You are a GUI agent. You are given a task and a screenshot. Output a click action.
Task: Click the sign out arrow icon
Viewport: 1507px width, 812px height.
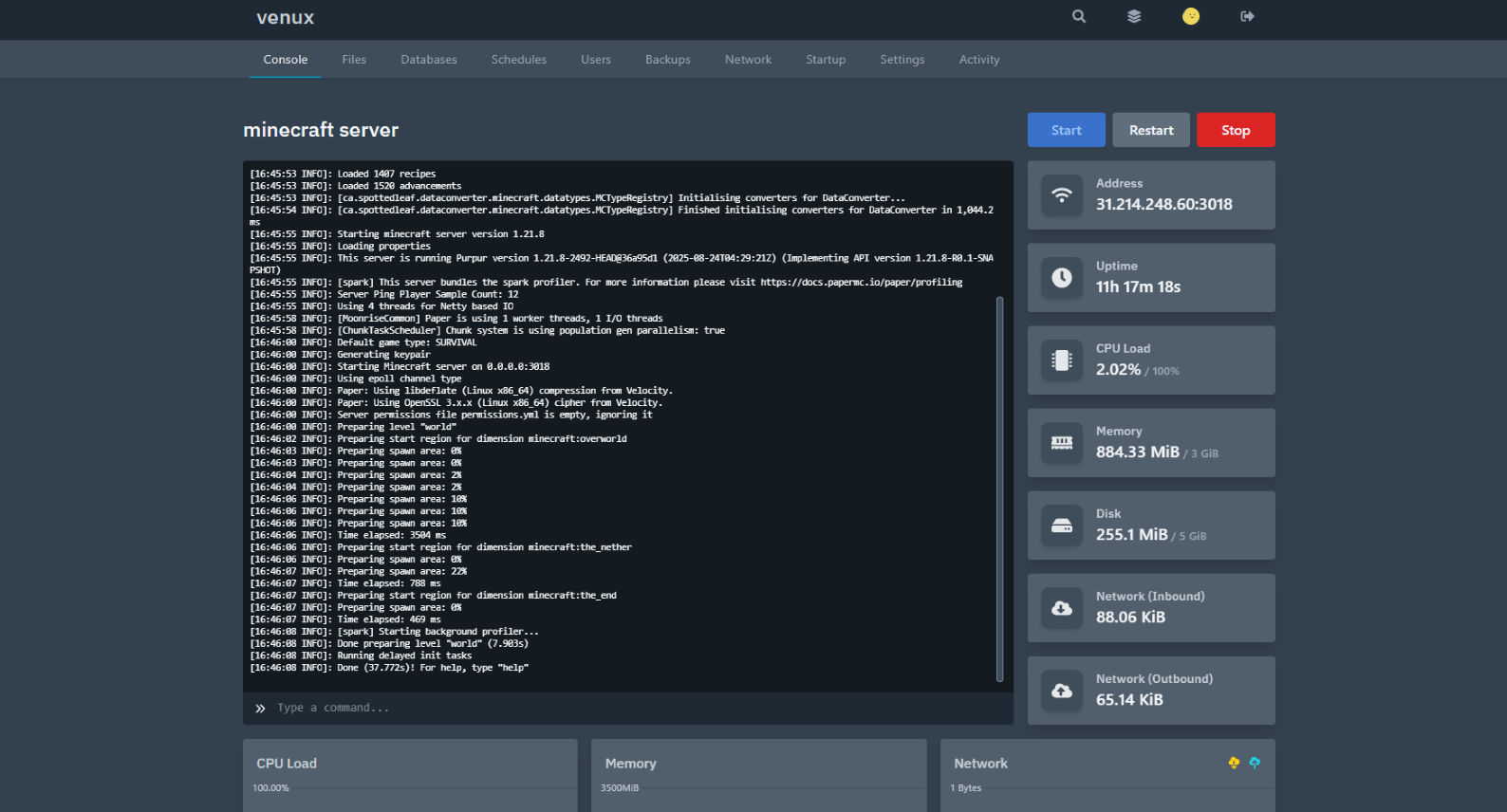point(1247,16)
